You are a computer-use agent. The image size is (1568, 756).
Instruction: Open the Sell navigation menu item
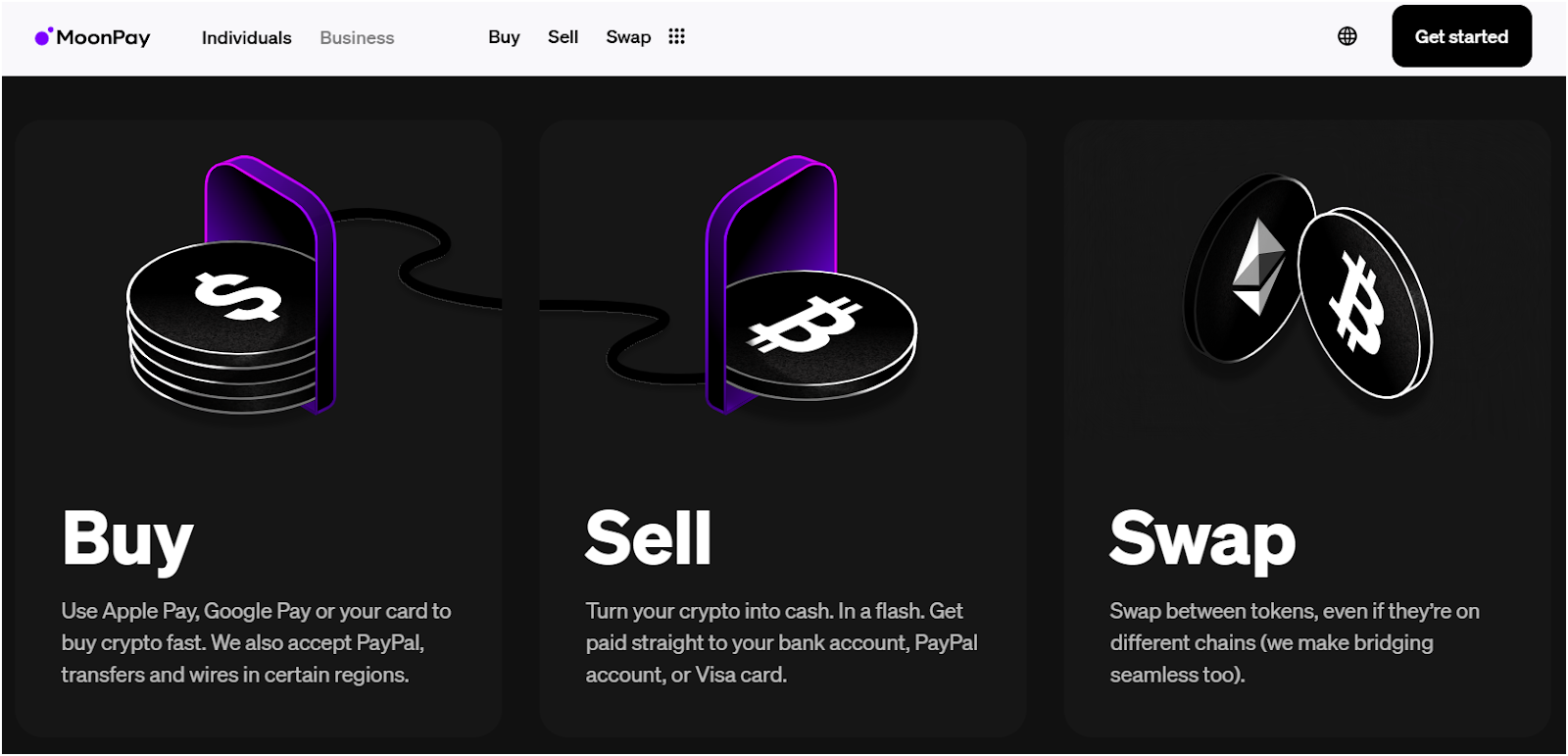click(x=563, y=36)
